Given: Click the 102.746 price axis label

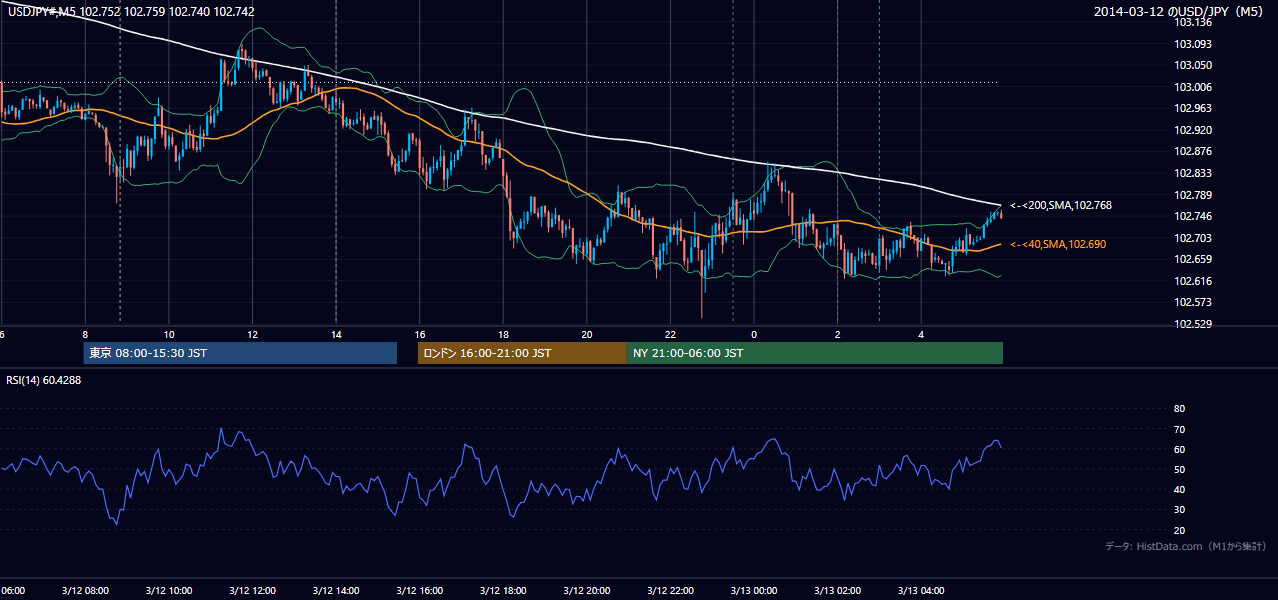Looking at the screenshot, I should pos(1193,216).
